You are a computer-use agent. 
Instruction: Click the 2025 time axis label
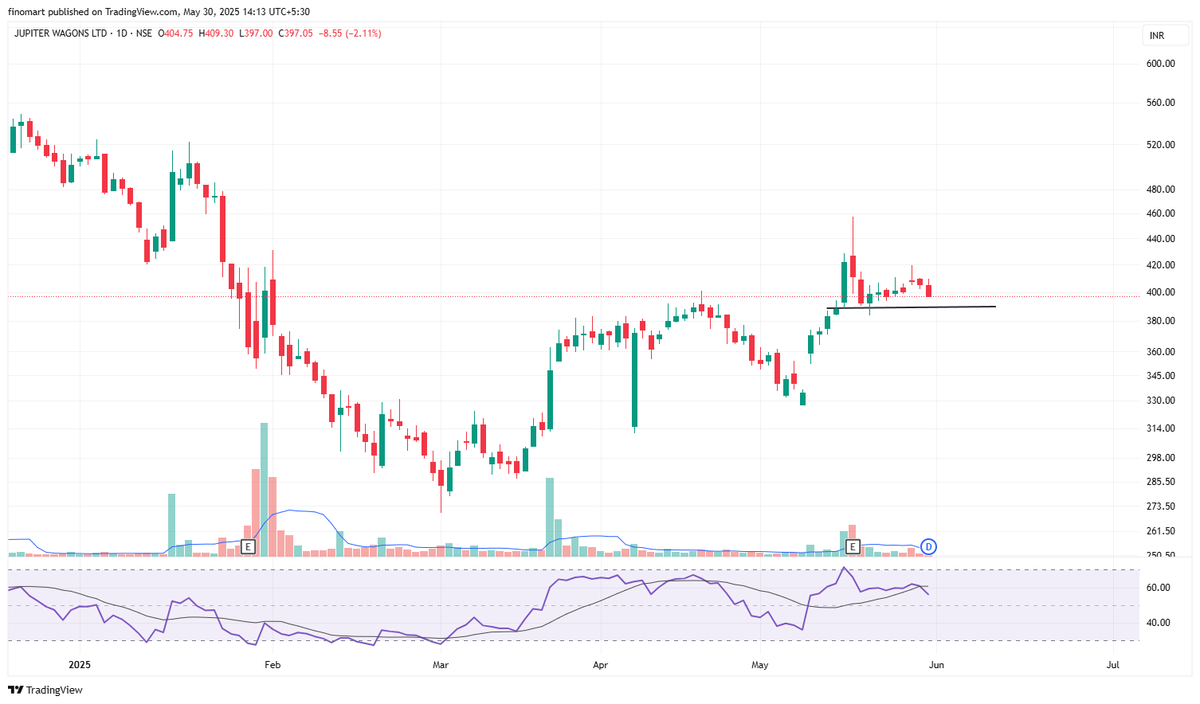[x=80, y=664]
